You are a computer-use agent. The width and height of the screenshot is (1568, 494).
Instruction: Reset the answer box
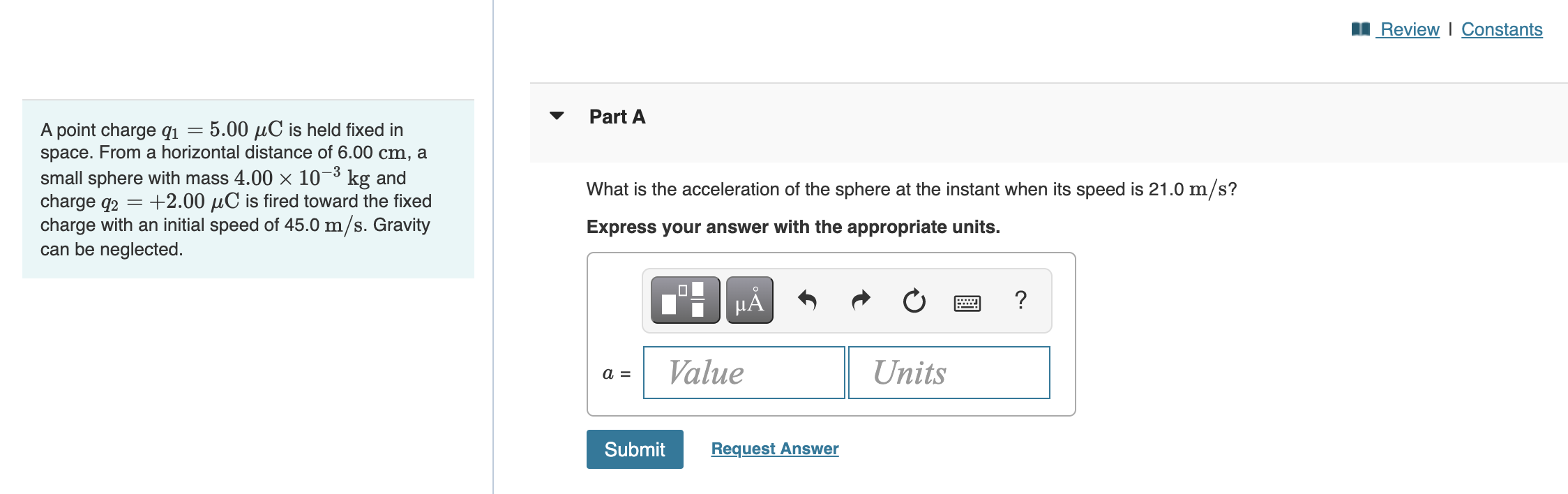tap(914, 301)
